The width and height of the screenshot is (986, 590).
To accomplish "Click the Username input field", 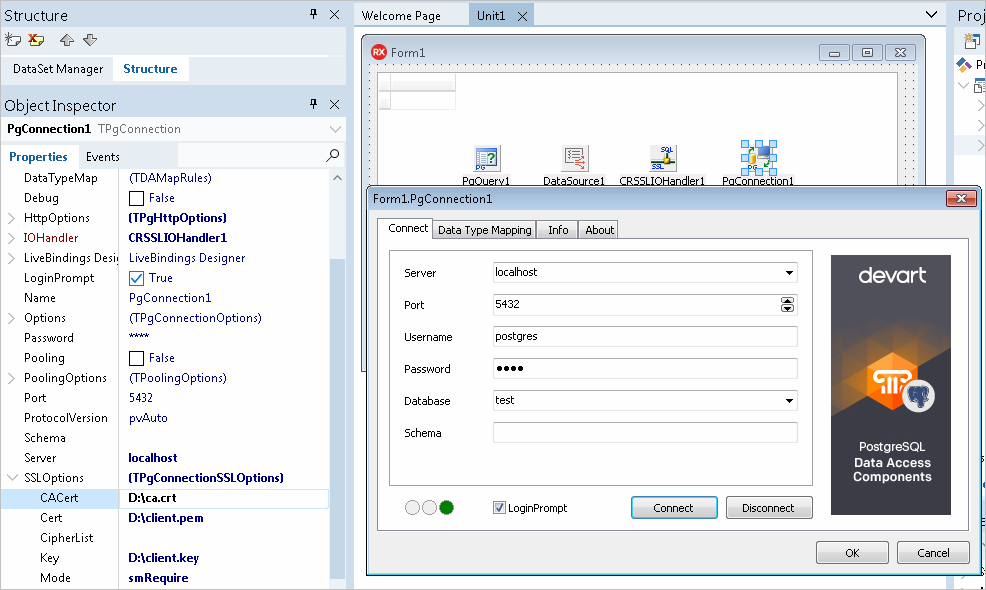I will pyautogui.click(x=645, y=337).
